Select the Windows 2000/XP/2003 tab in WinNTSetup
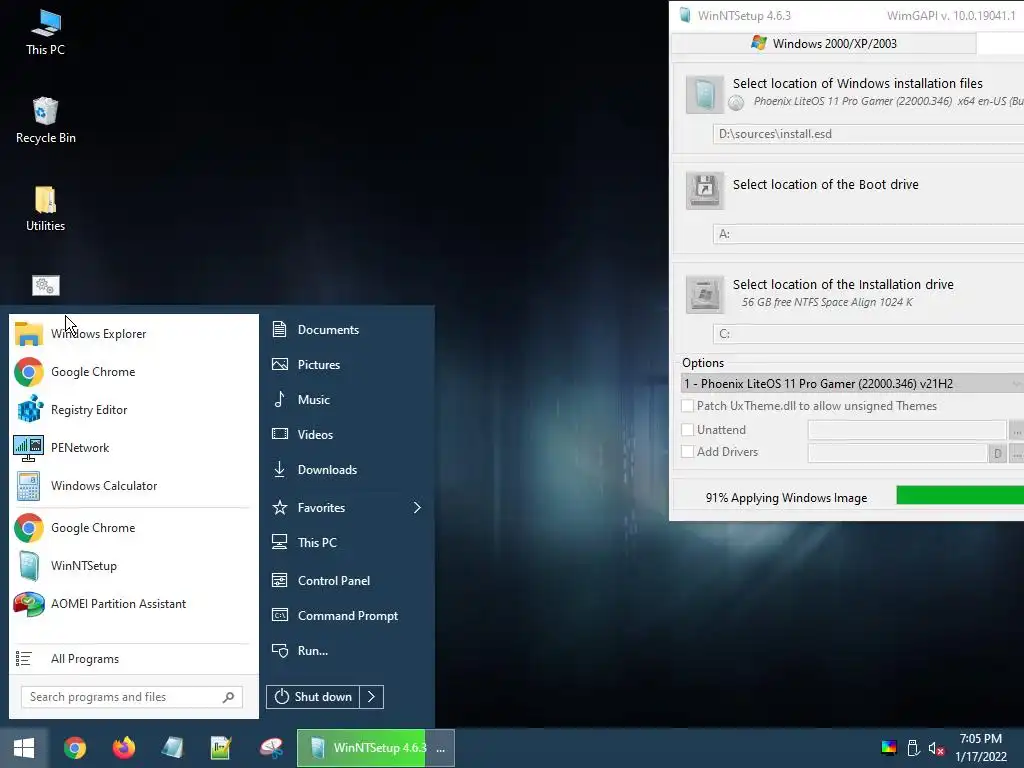 824,43
